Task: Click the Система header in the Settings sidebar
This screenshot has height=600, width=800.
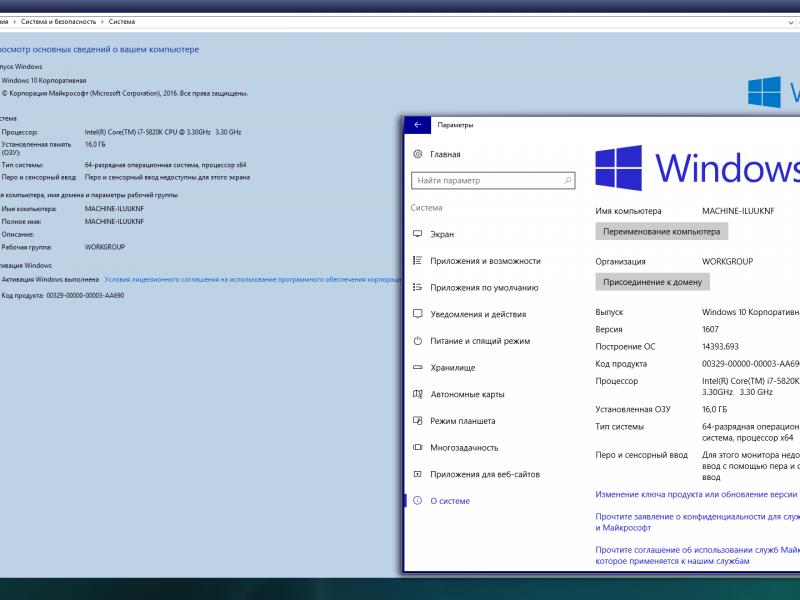Action: [427, 208]
